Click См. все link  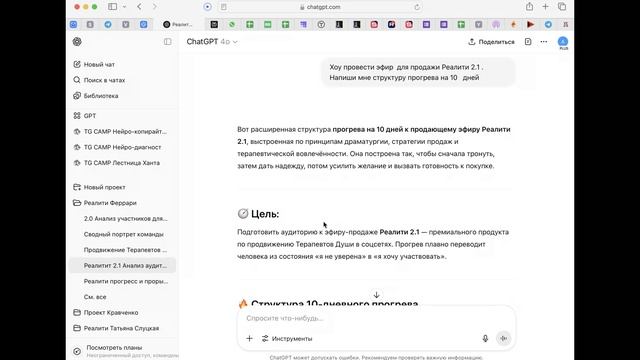[x=95, y=297]
